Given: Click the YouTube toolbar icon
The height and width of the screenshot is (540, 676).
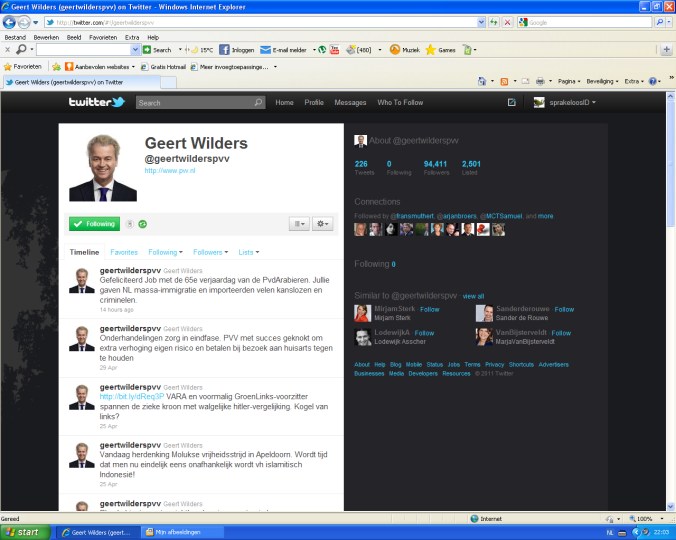Looking at the screenshot, I should click(x=335, y=49).
